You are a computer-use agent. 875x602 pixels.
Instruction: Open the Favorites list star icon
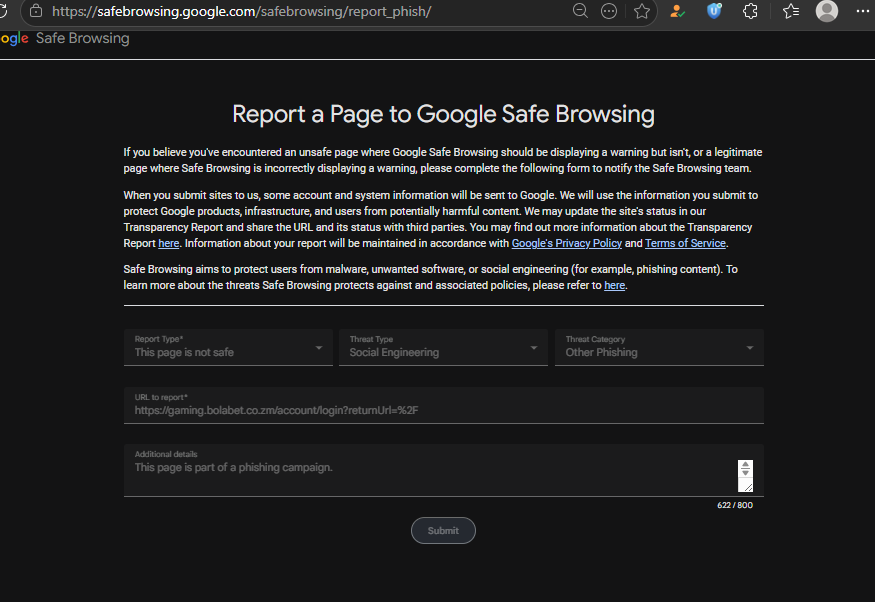tap(791, 11)
